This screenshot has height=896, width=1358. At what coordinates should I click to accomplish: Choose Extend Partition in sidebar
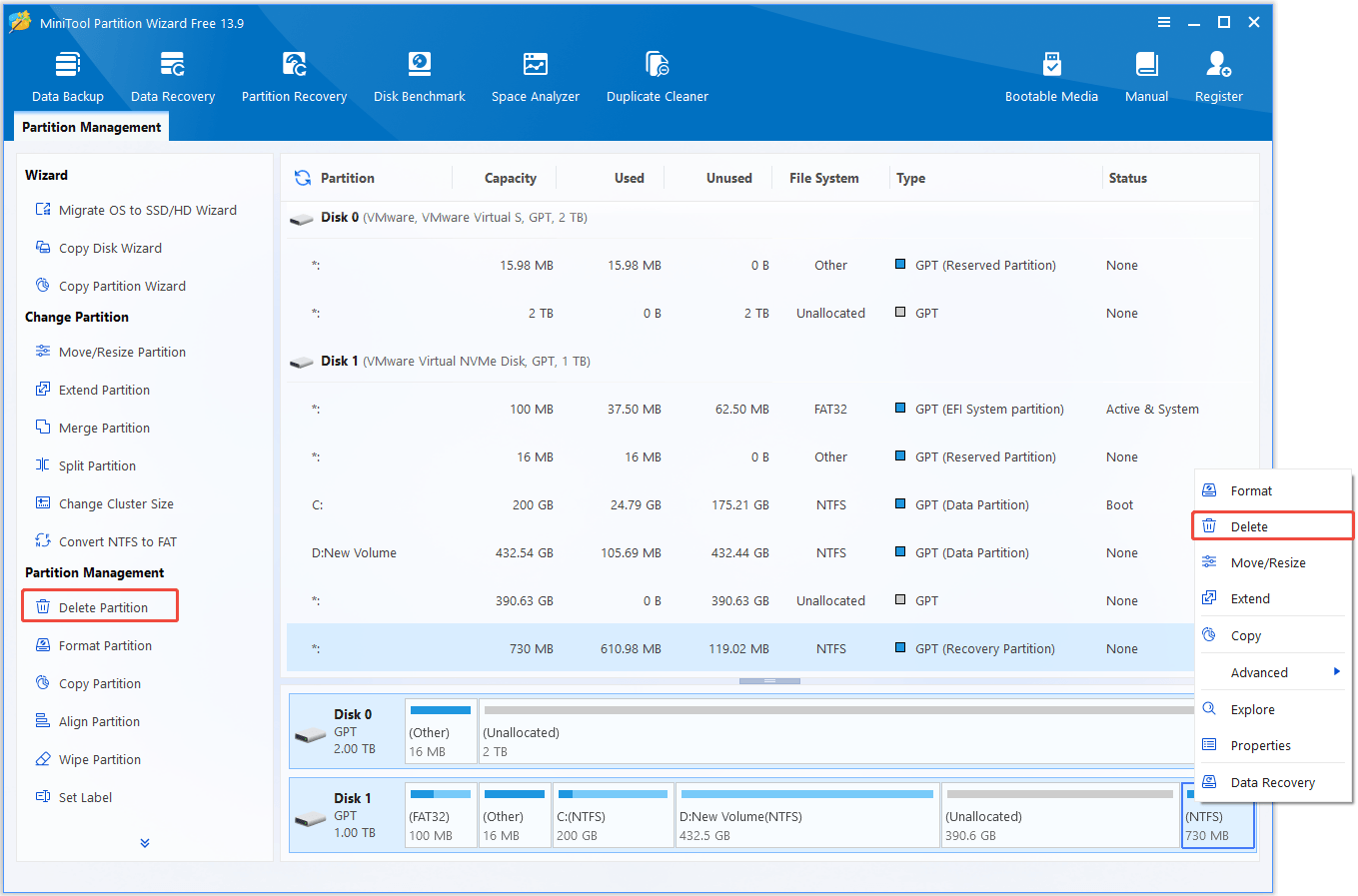click(93, 390)
